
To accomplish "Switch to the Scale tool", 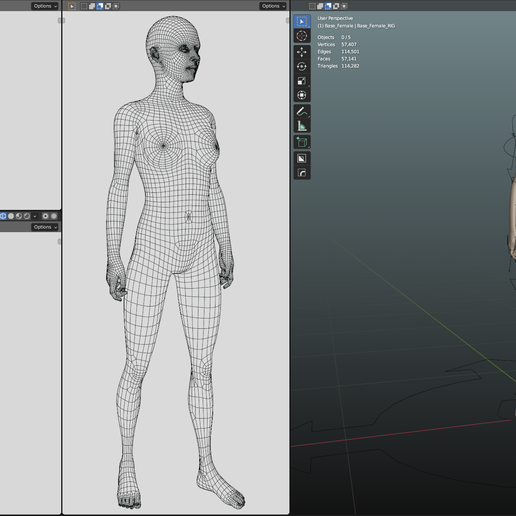I will [302, 81].
